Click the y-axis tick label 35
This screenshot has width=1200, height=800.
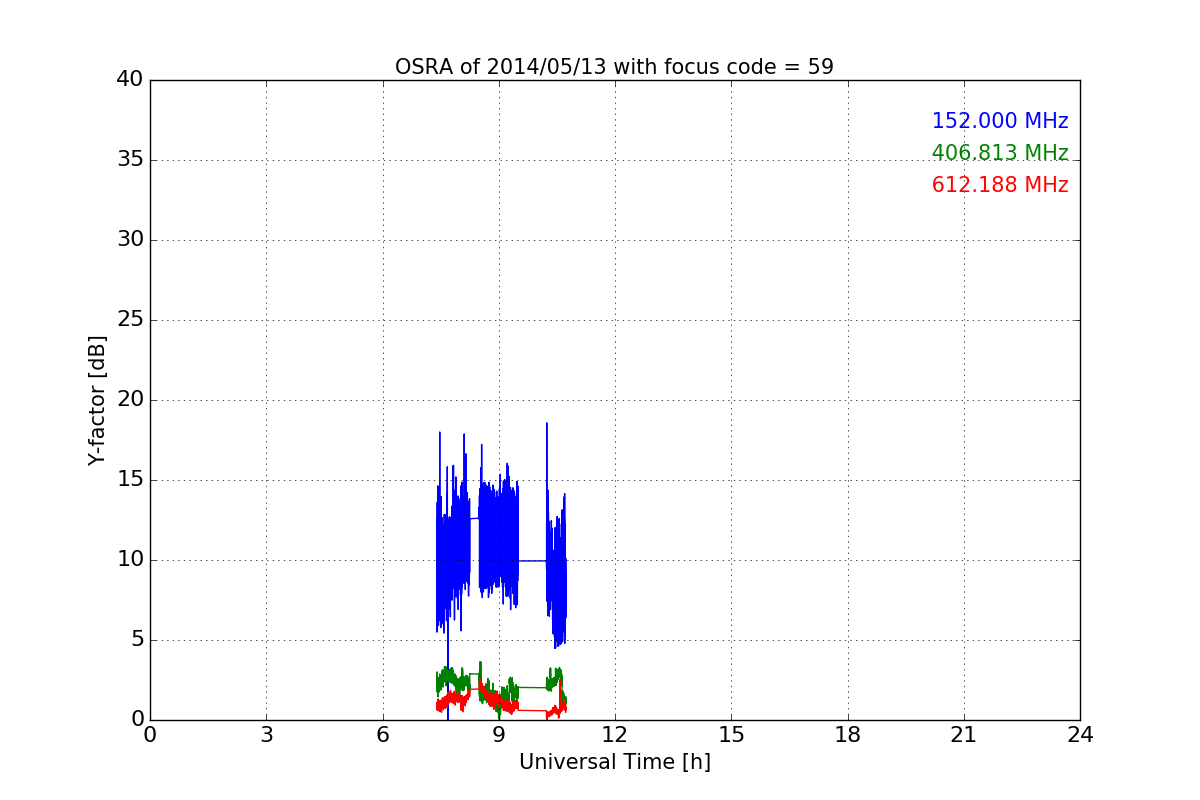coord(130,160)
